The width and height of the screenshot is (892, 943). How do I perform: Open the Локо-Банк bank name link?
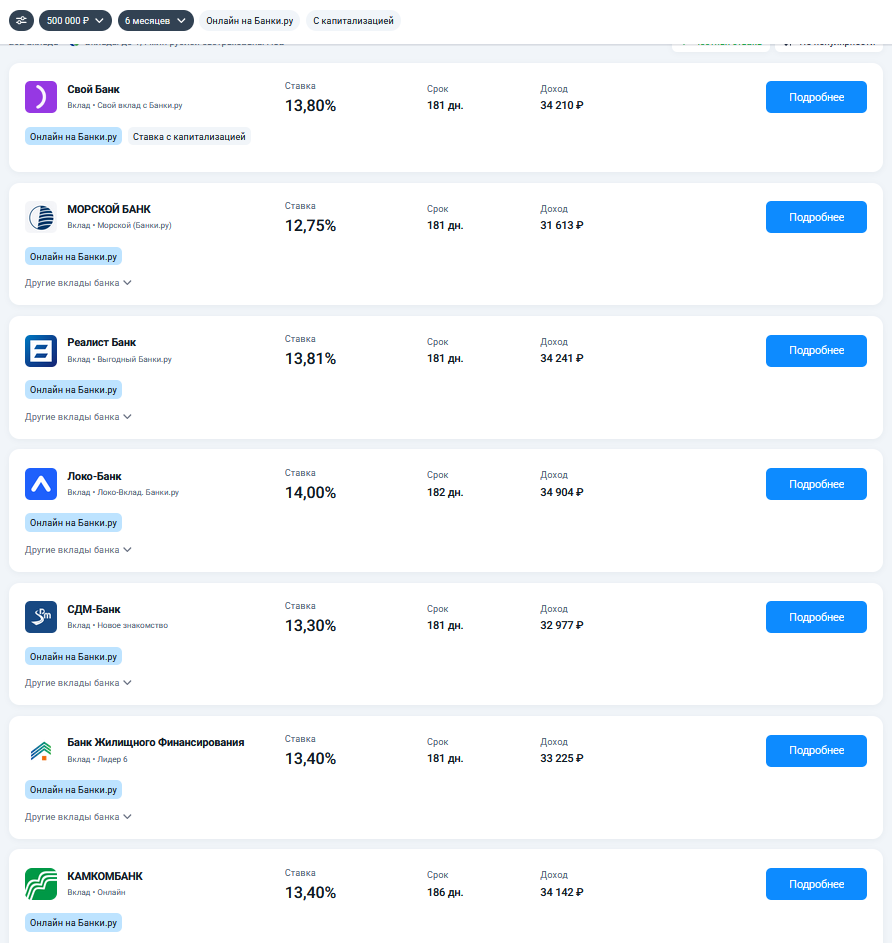coord(94,476)
